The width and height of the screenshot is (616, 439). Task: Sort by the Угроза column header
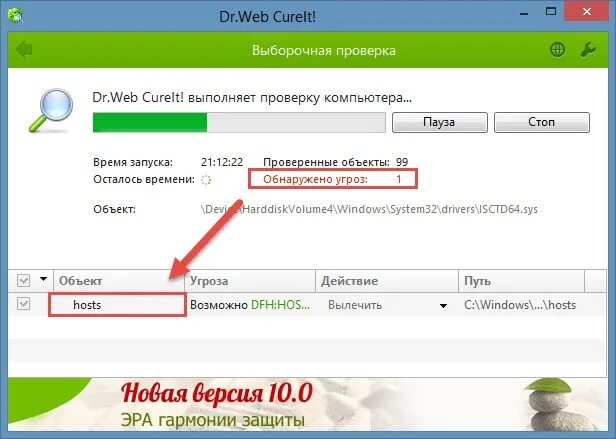(250, 281)
